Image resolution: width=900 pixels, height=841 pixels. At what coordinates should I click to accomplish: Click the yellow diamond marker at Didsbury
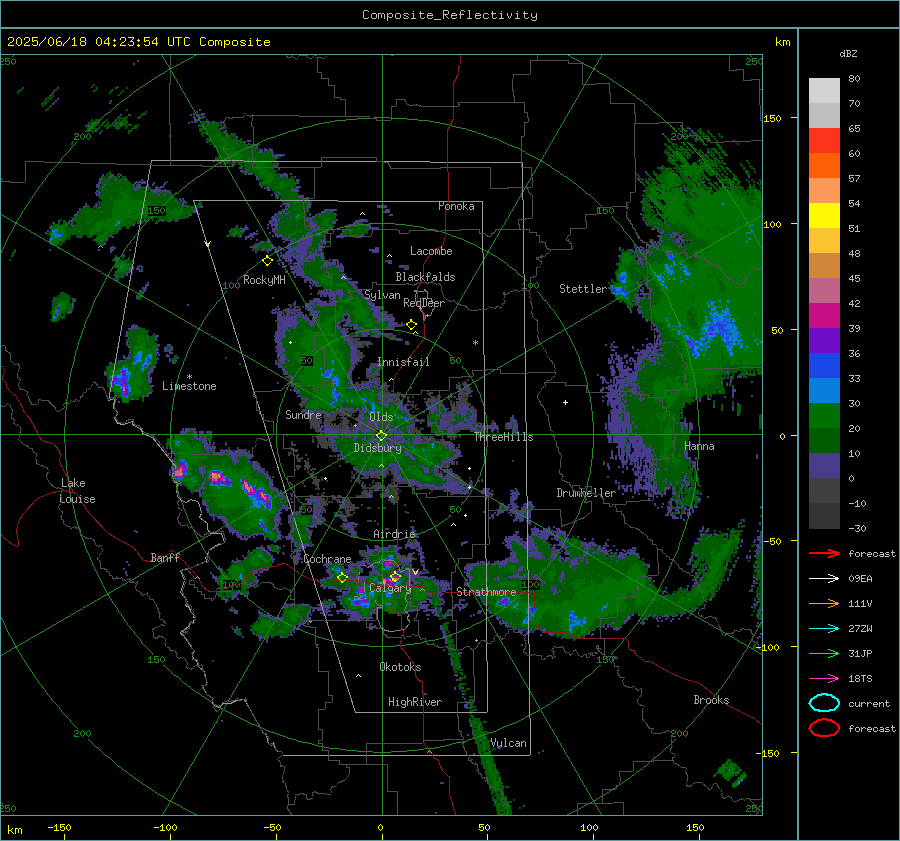pos(381,436)
